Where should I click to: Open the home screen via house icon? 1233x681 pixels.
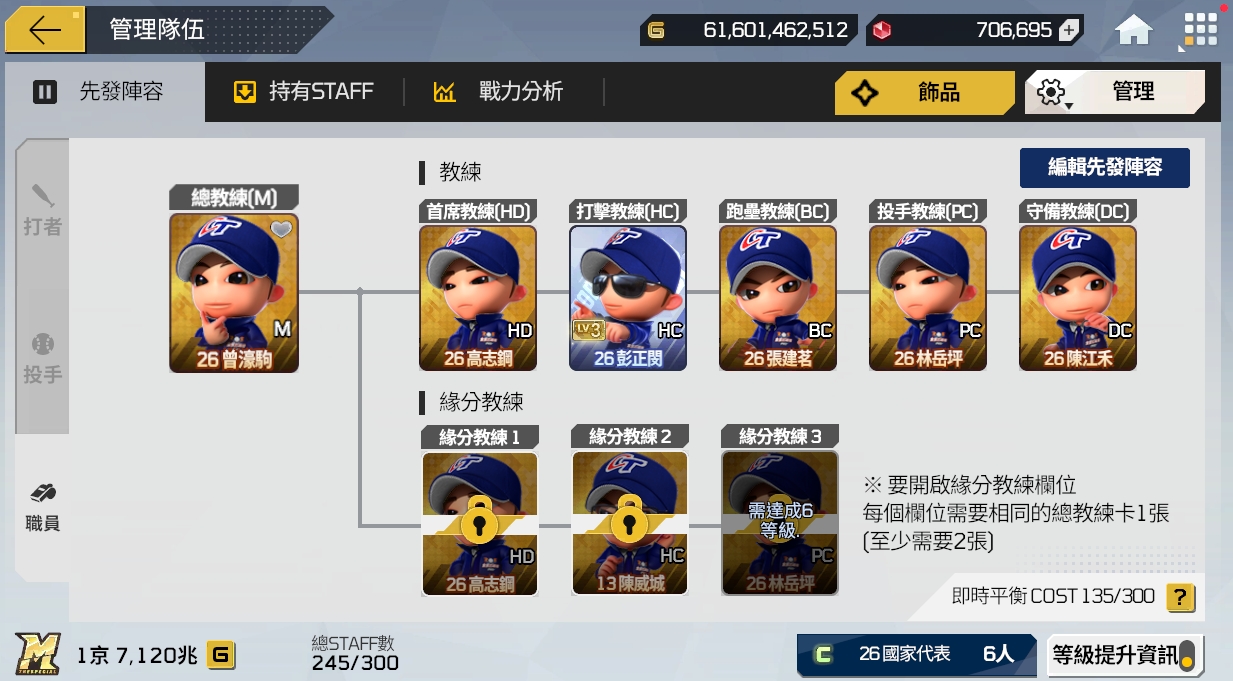point(1134,30)
